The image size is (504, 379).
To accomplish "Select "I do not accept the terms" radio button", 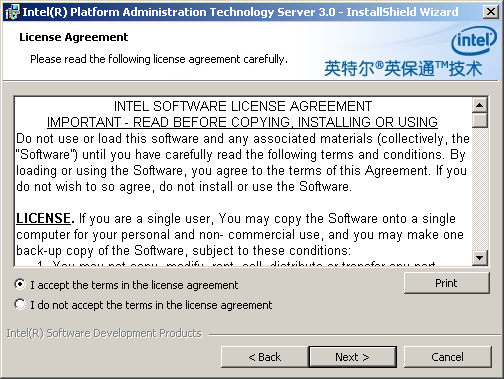I will point(20,304).
